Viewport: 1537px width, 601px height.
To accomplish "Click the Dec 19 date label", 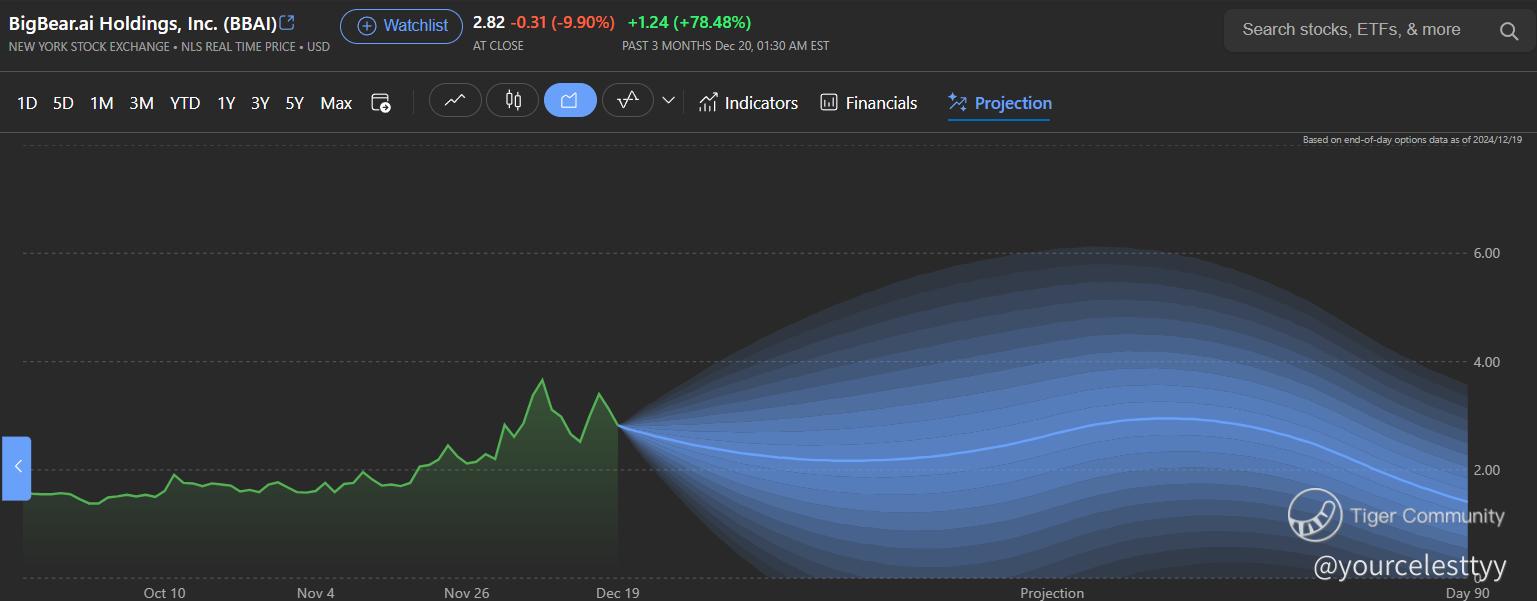I will tap(617, 593).
